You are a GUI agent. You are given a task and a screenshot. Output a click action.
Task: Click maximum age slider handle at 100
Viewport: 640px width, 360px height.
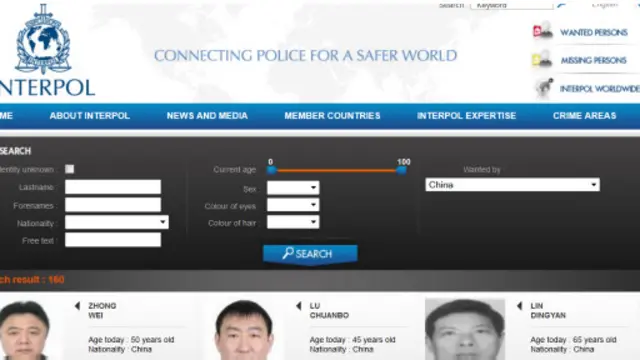(x=402, y=170)
